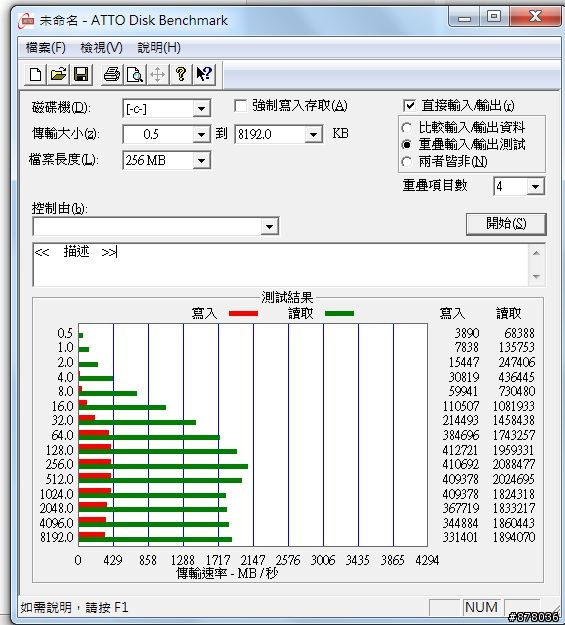Image resolution: width=565 pixels, height=625 pixels.
Task: Click the green read bar for 256.0
Action: (163, 466)
